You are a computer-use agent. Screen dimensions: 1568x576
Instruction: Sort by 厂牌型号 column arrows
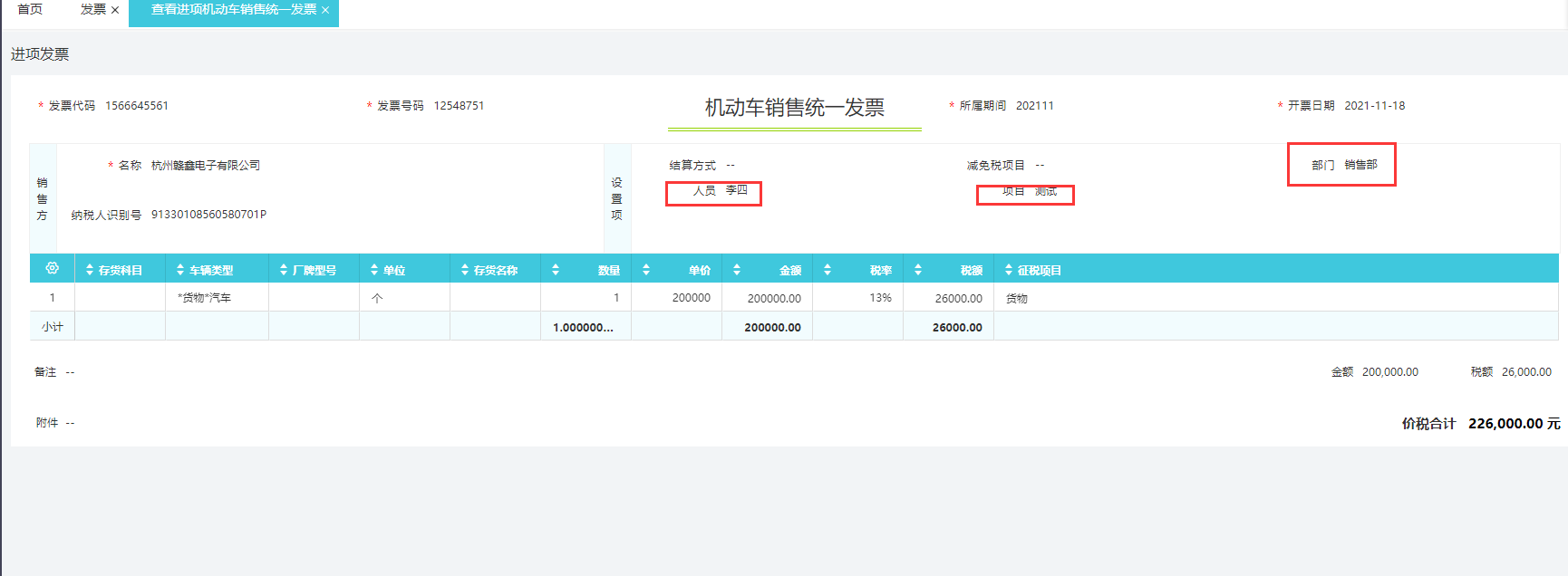pos(284,270)
